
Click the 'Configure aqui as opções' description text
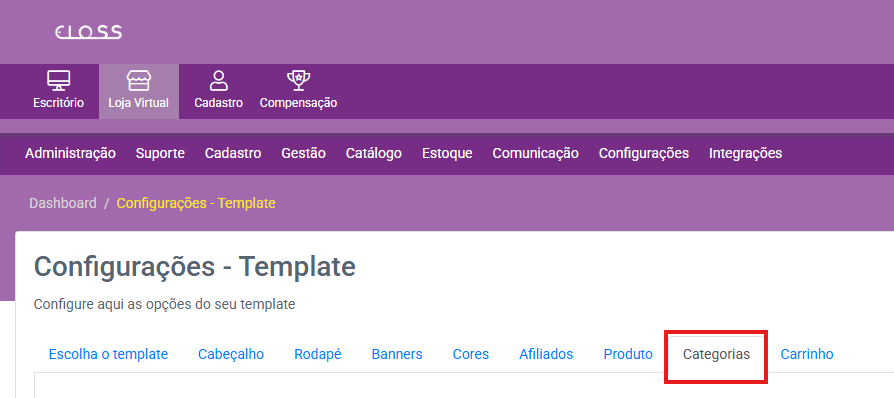[164, 304]
